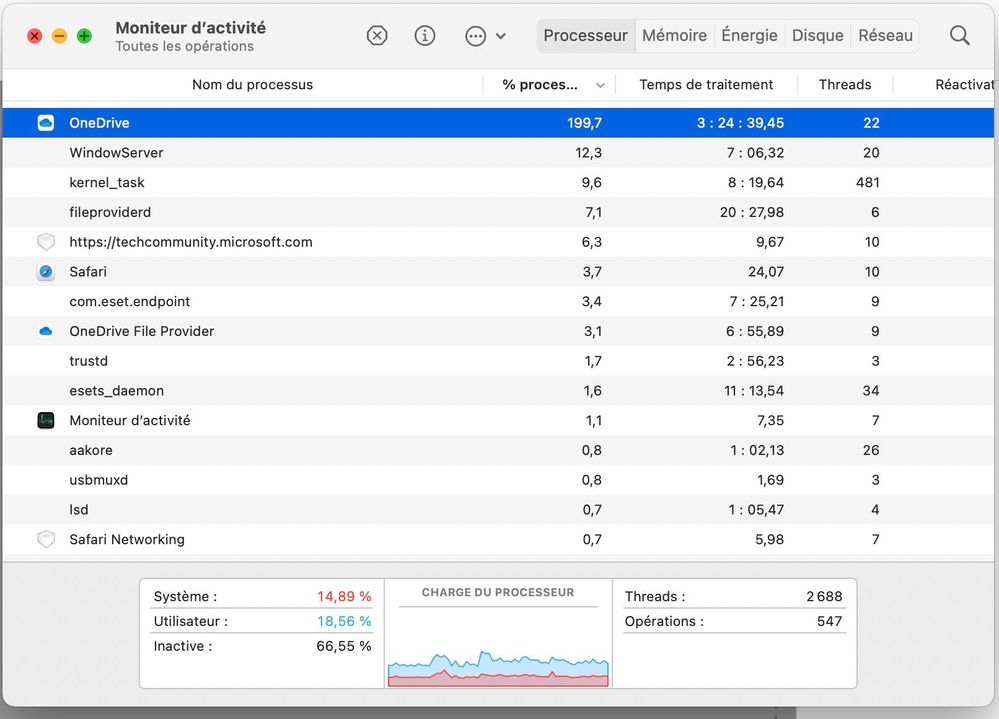Switch to the Processeur tab

586,36
